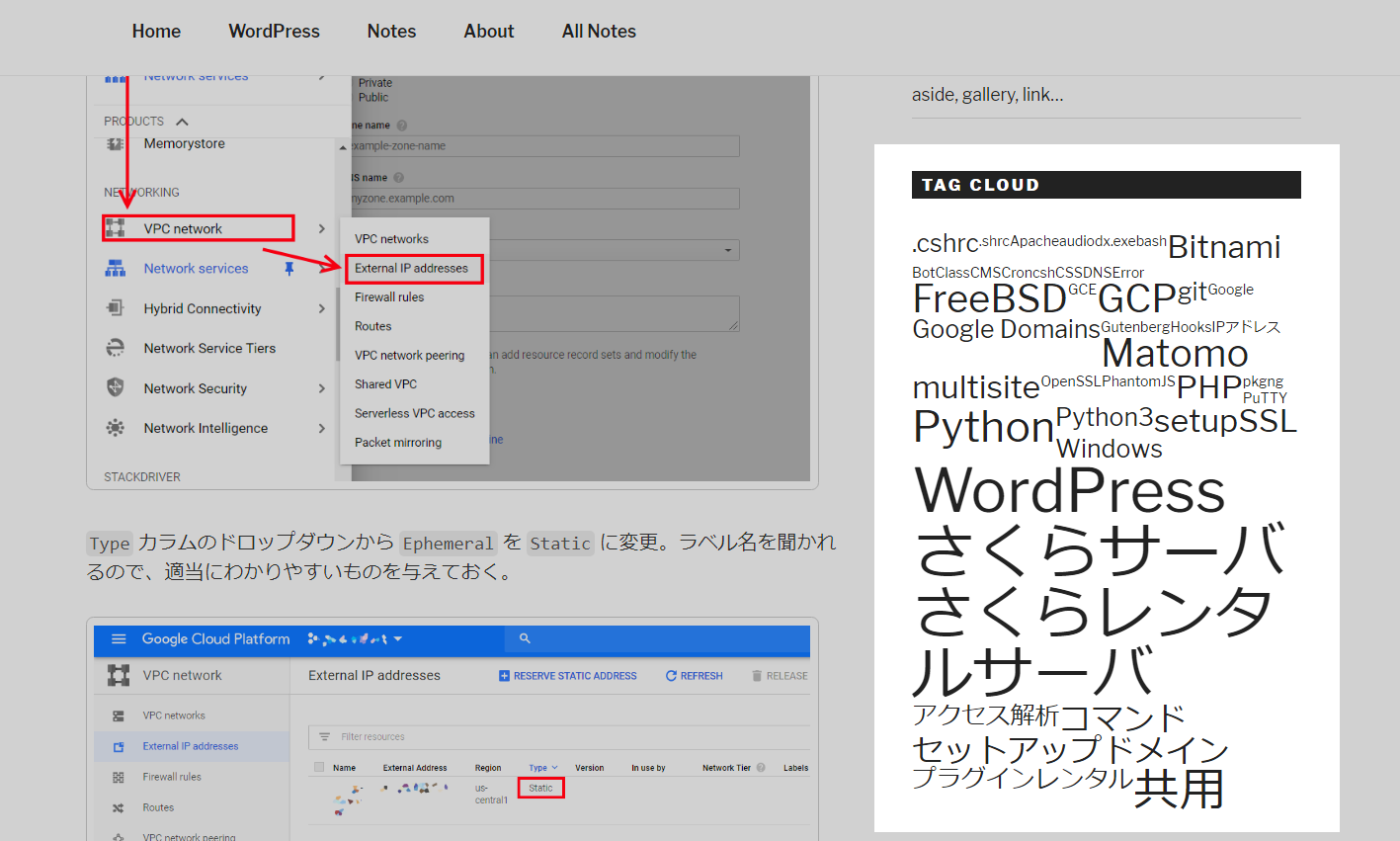Open the WordPress menu item
Screen dimensions: 1400x841
[x=274, y=32]
